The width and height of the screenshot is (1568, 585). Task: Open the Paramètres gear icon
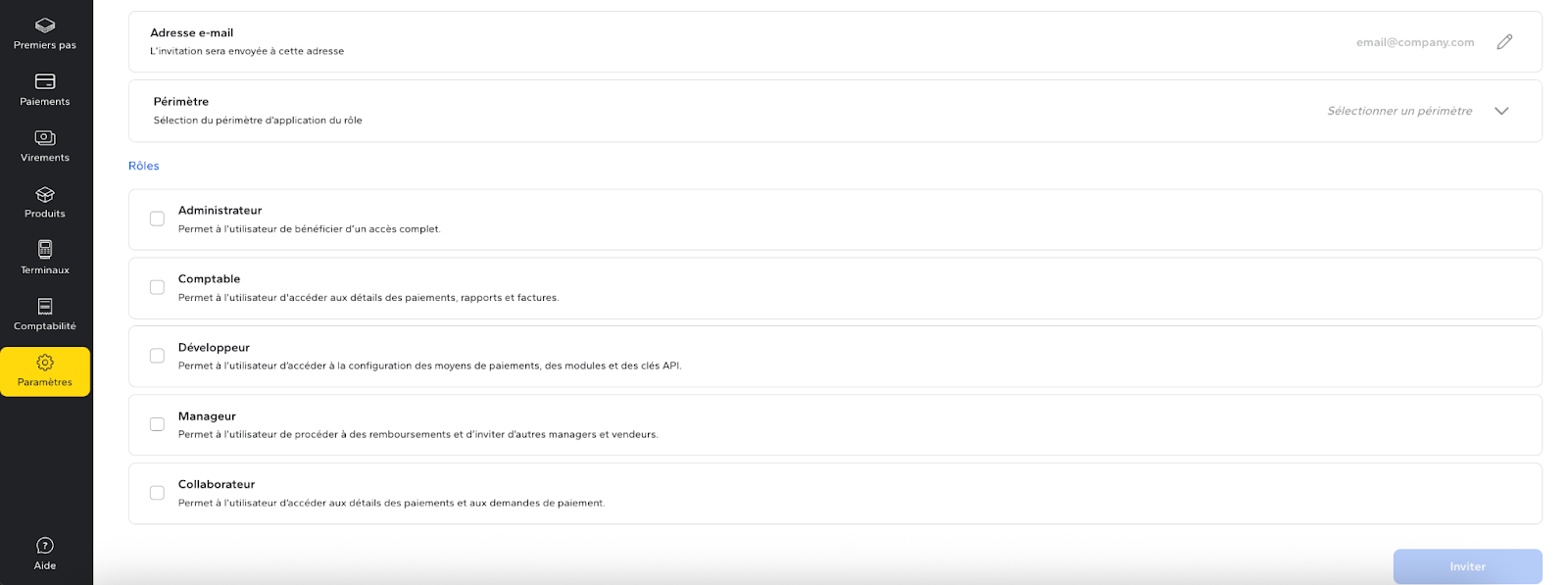(45, 363)
